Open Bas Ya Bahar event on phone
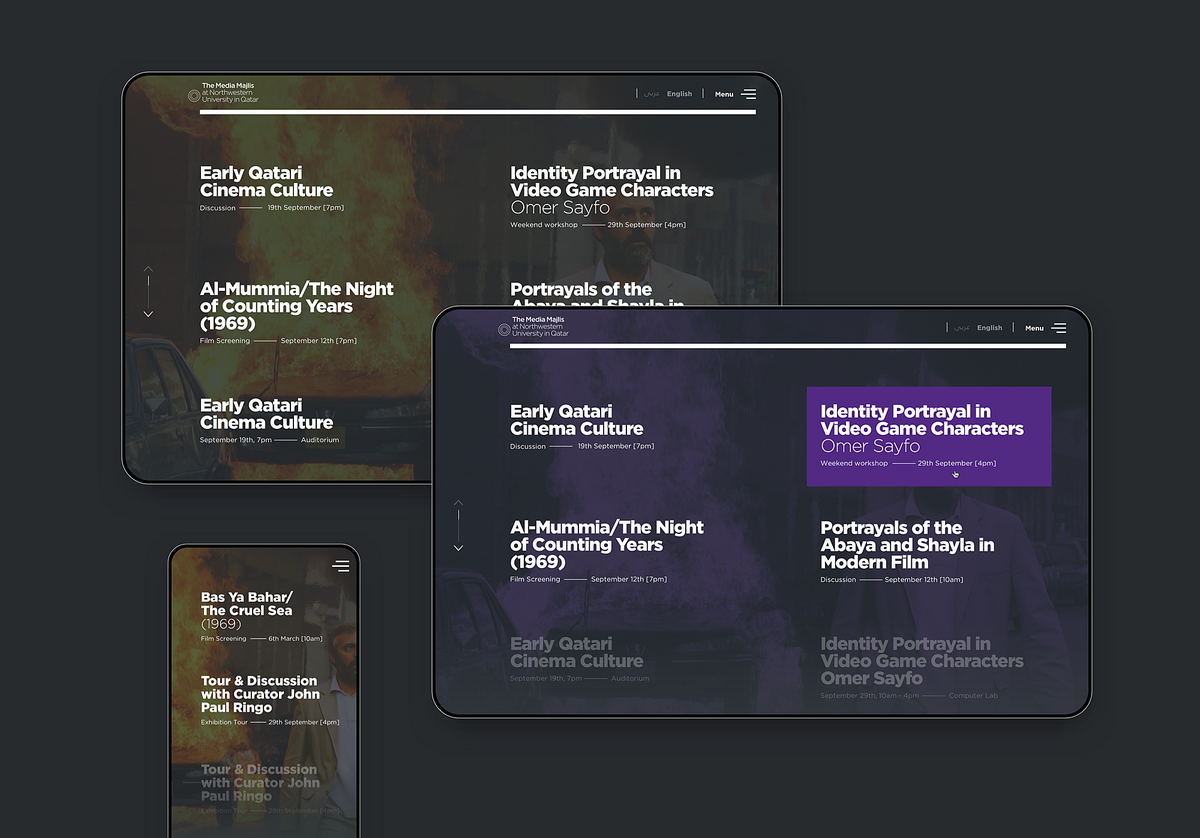Viewport: 1200px width, 838px height. (x=262, y=616)
